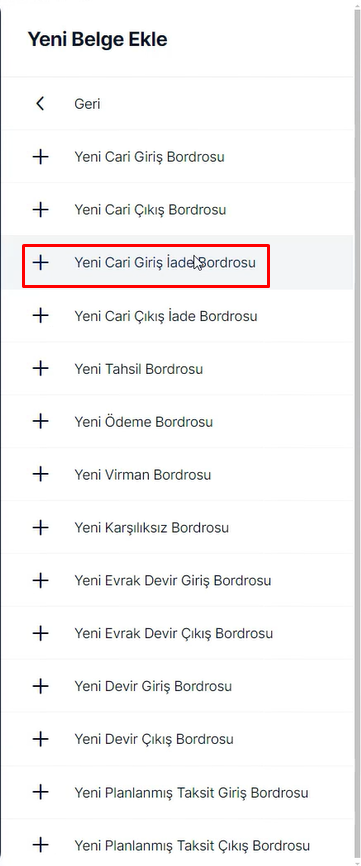This screenshot has height=866, width=361.
Task: Open Yeni Planlanmış Taksit Çıkış Bordrosu
Action: [x=177, y=845]
